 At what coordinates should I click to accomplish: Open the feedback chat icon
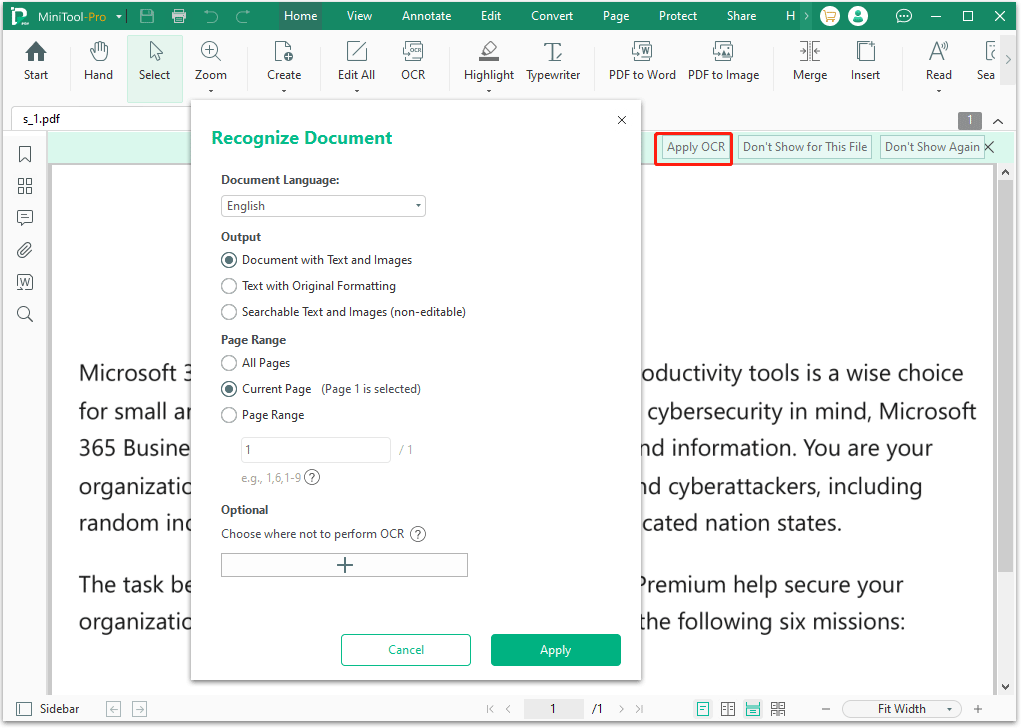pos(904,16)
